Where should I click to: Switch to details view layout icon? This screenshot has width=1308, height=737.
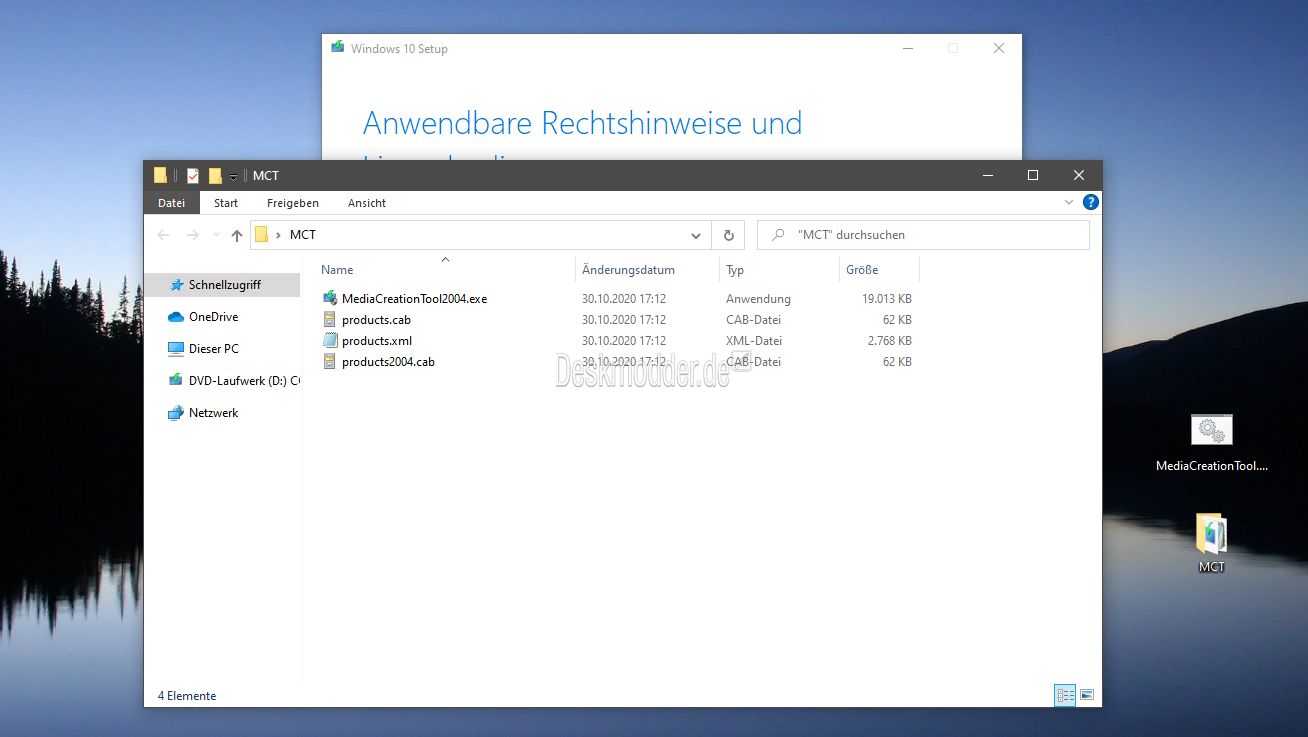pos(1065,695)
